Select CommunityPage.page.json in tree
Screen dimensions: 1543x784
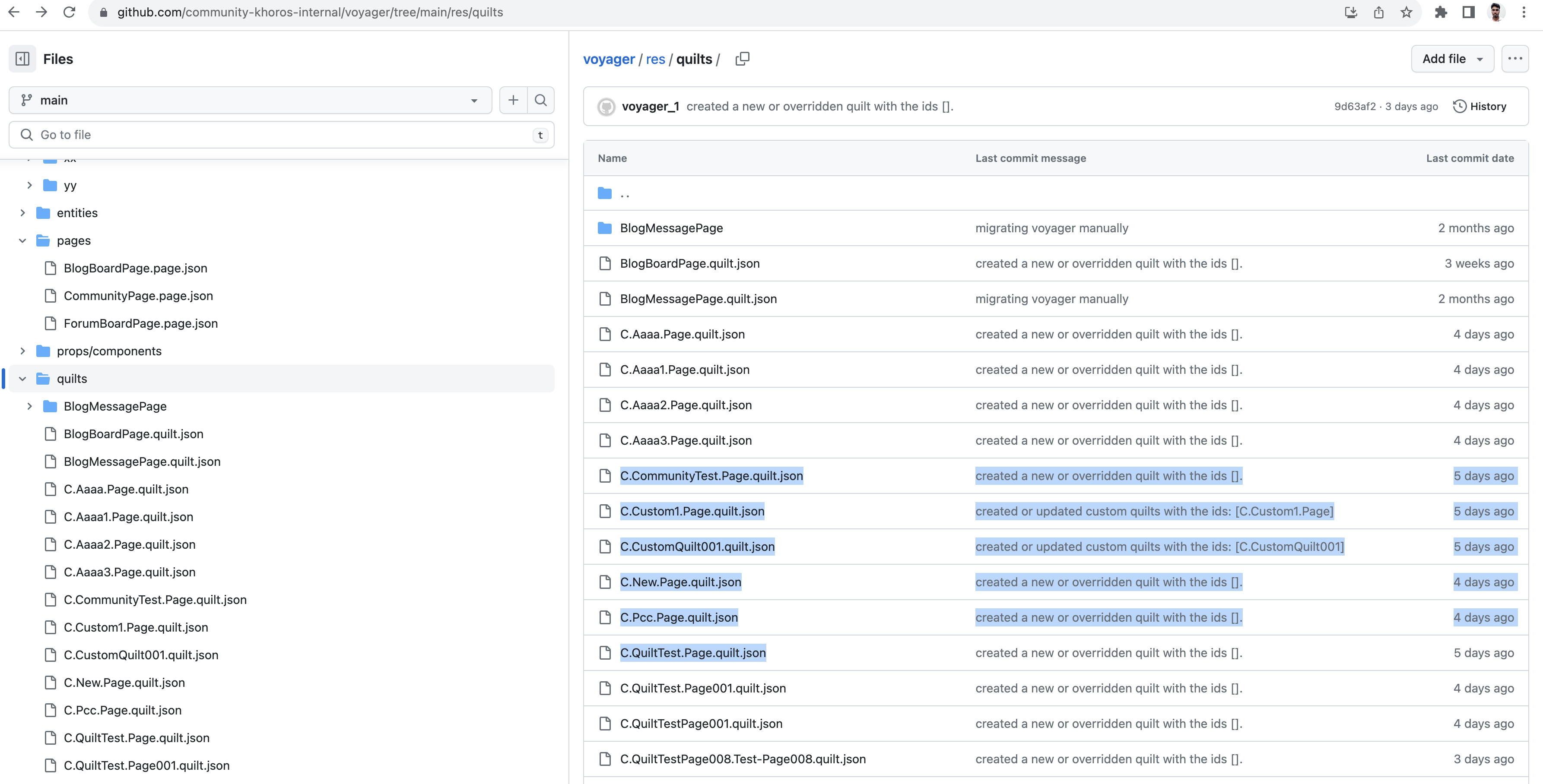138,295
